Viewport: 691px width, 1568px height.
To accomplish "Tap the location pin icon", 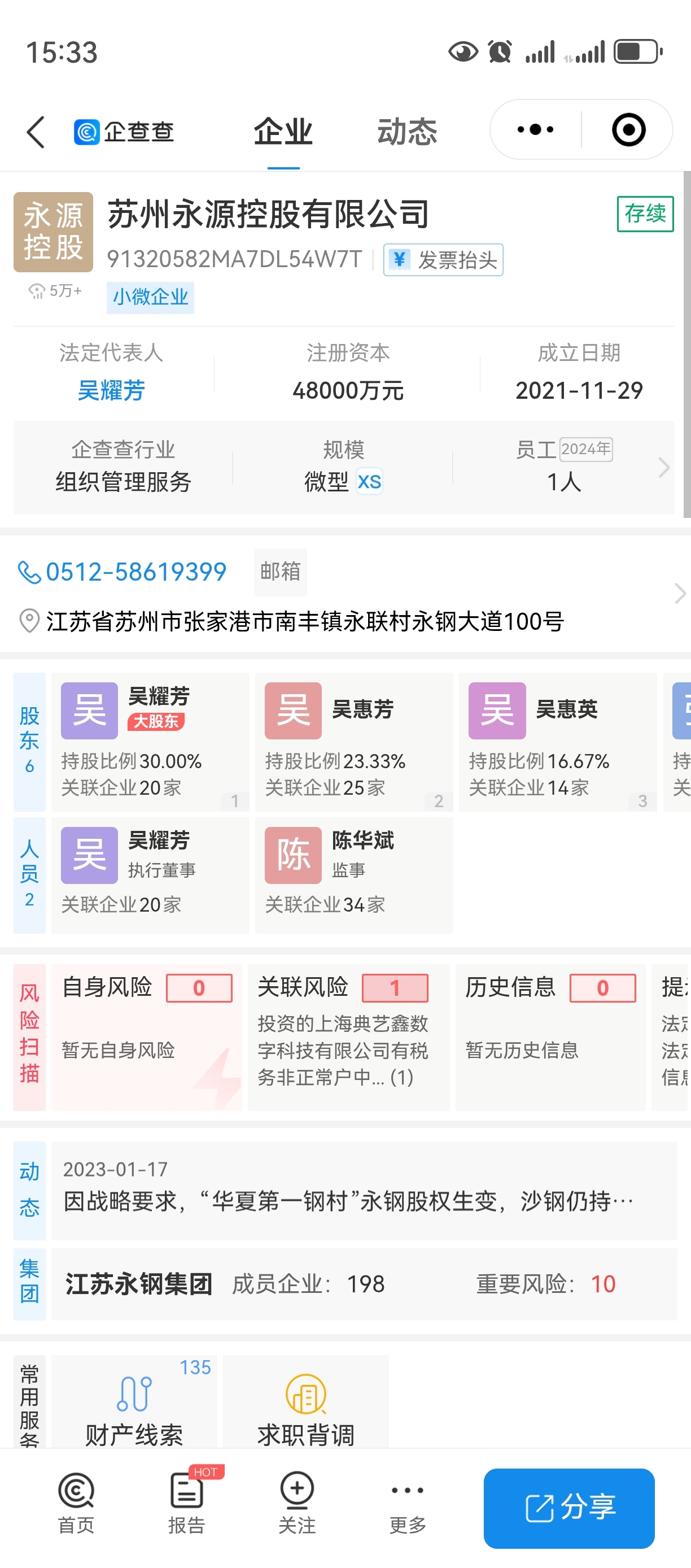I will [x=29, y=621].
